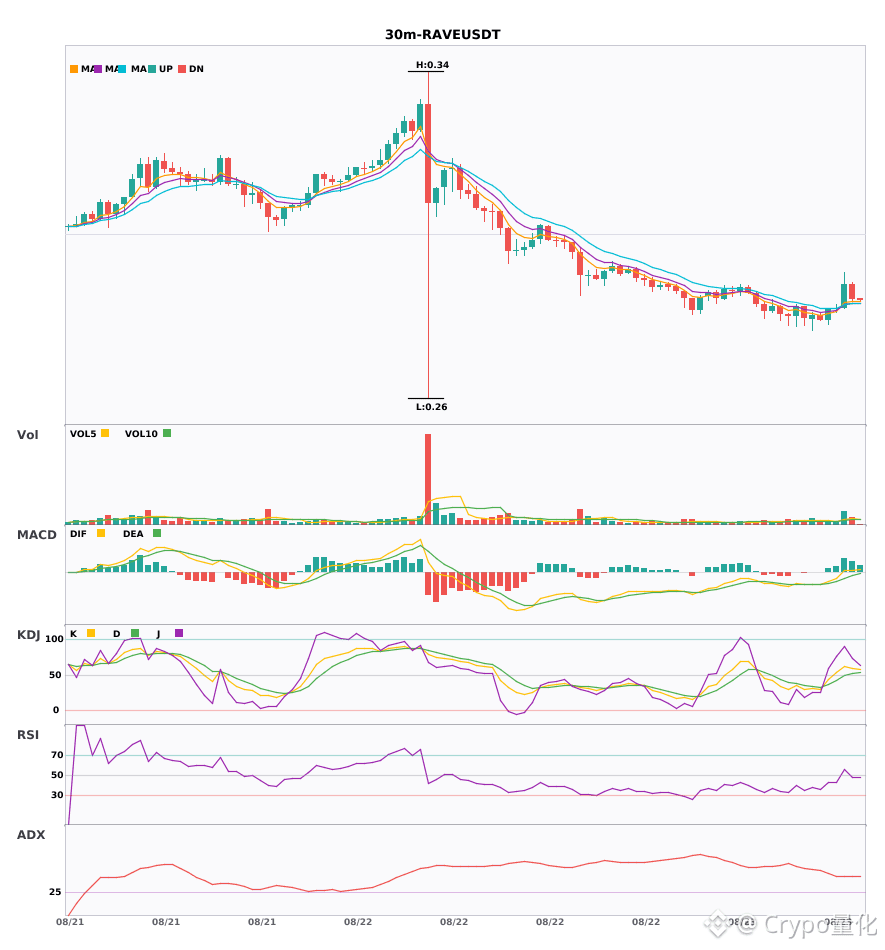
Task: Click the cyan MA legend swatch
Action: tap(122, 69)
